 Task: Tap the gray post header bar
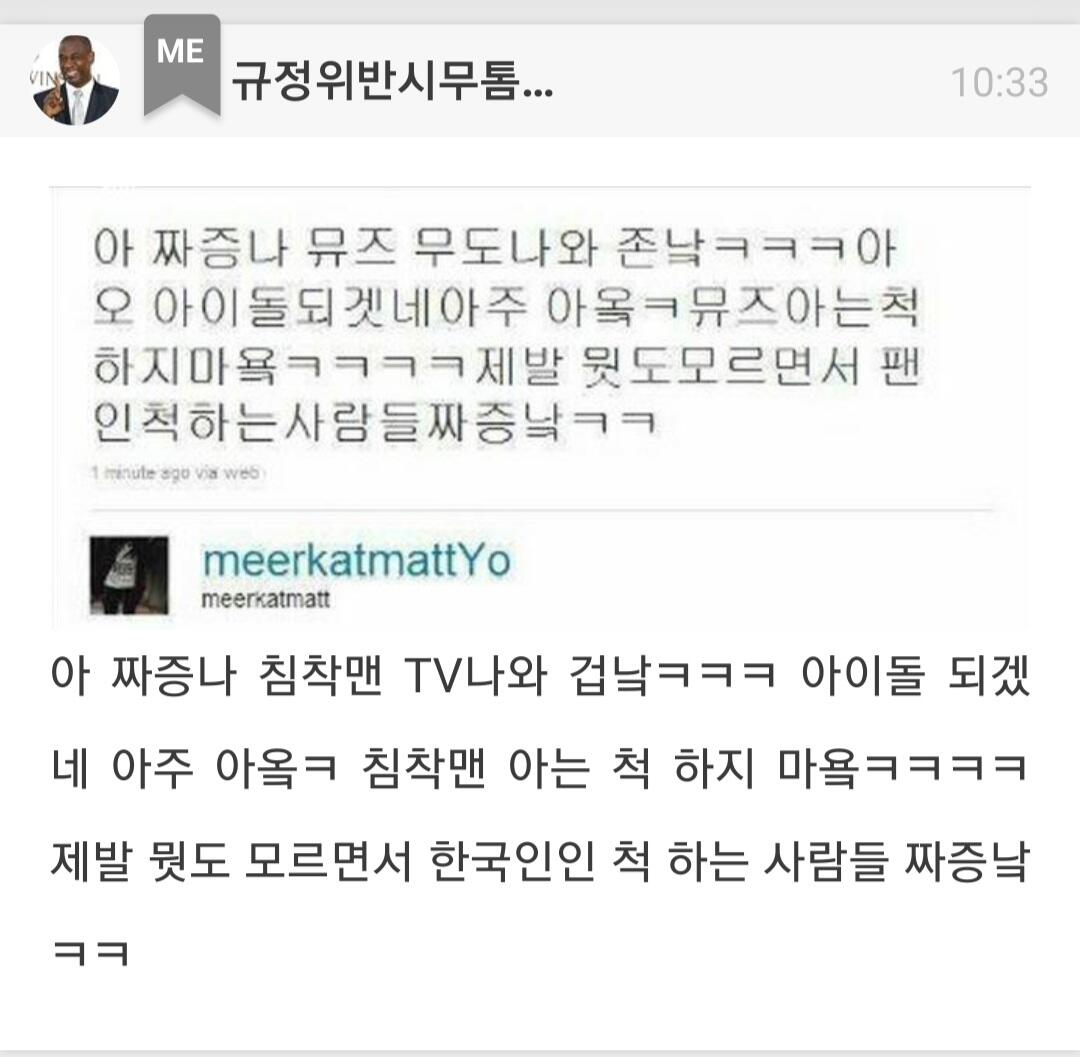point(540,81)
